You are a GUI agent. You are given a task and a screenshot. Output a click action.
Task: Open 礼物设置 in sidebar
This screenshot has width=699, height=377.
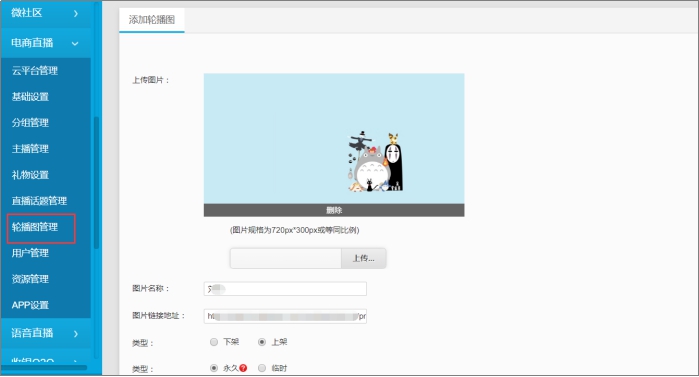click(30, 175)
